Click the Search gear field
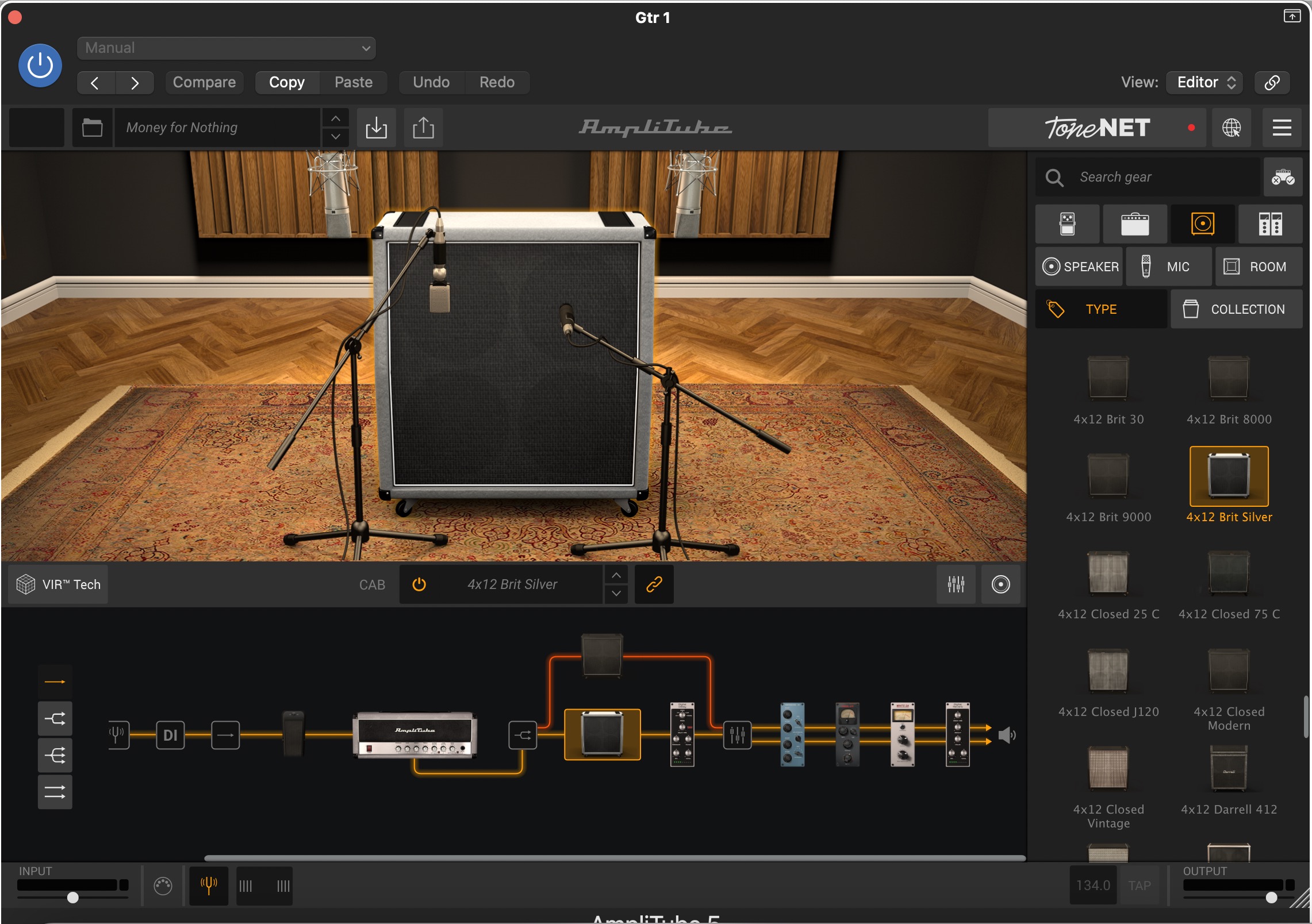Viewport: 1312px width, 924px height. (1147, 177)
